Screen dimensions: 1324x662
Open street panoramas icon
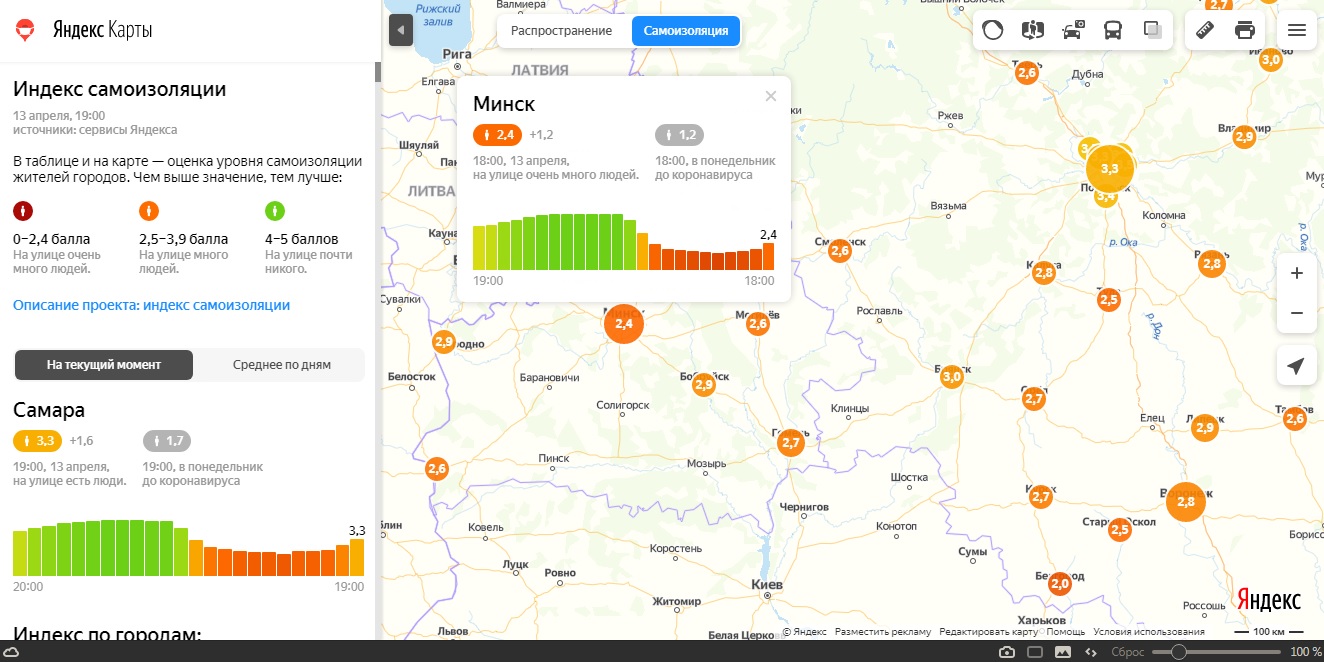[x=1033, y=30]
